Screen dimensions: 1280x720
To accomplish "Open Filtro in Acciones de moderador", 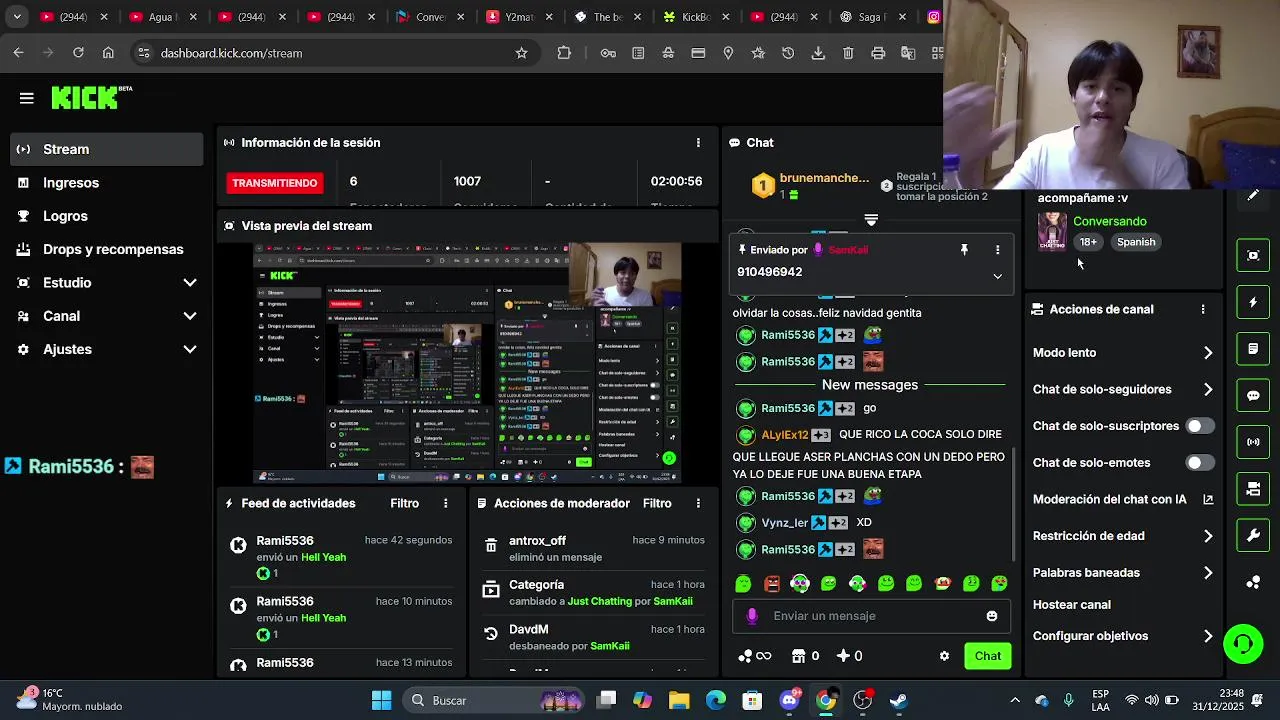I will 657,503.
